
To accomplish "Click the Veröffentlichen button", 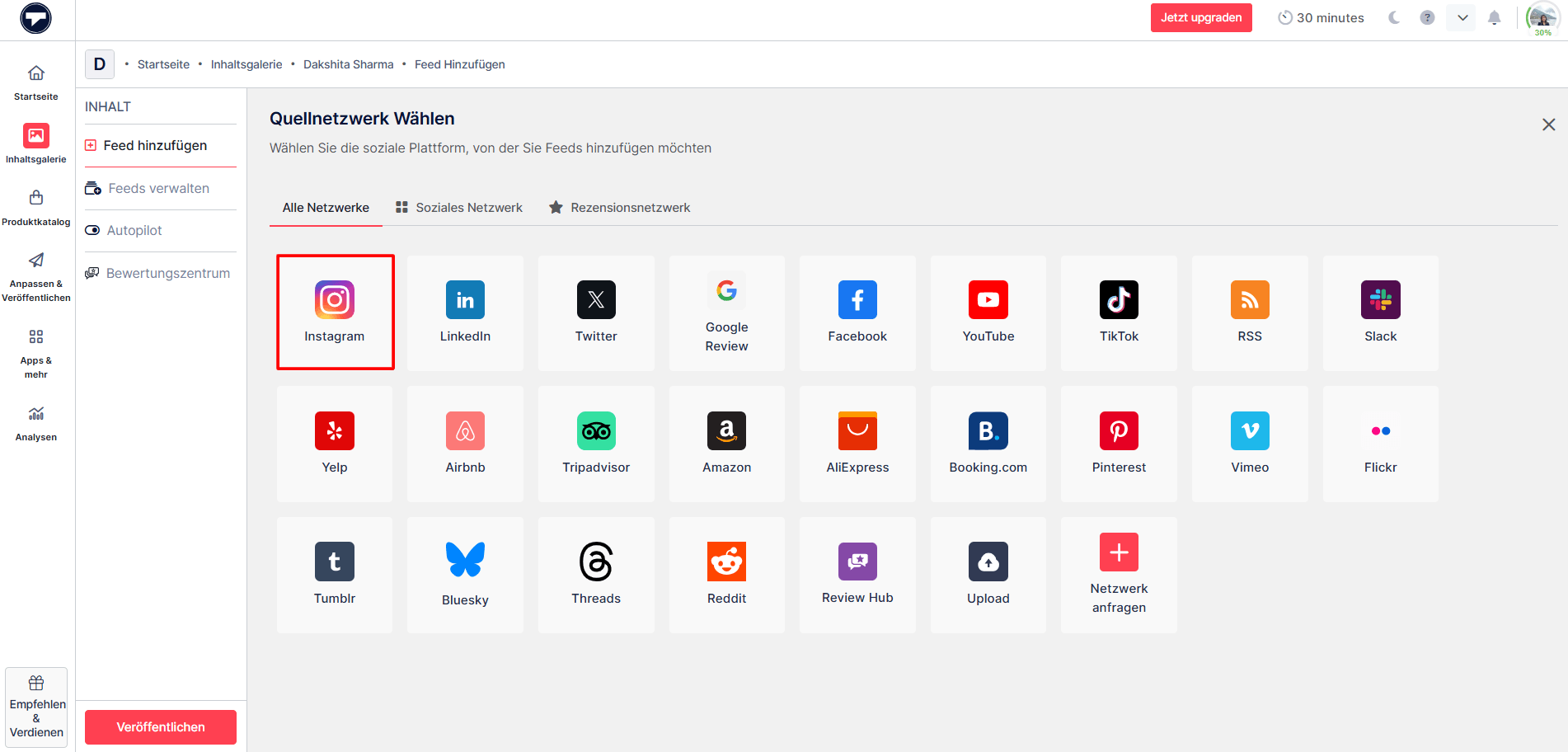I will 161,727.
